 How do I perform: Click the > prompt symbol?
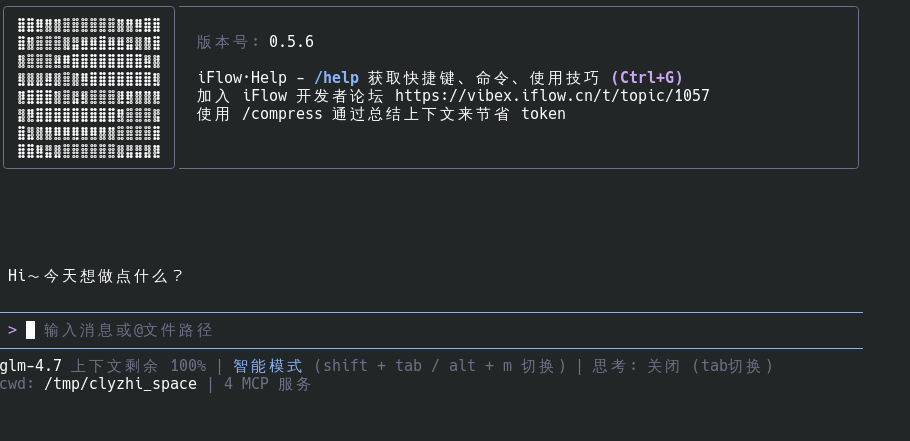pyautogui.click(x=12, y=330)
